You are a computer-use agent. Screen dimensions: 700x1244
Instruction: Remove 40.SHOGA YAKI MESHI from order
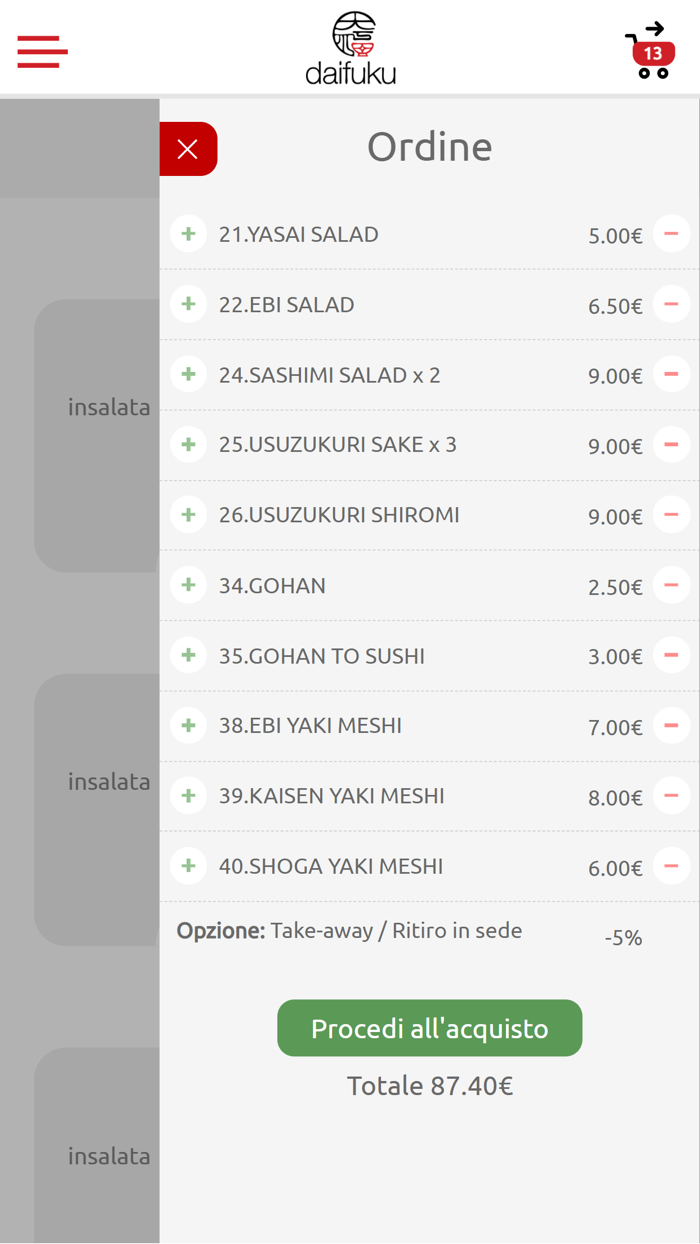(671, 865)
